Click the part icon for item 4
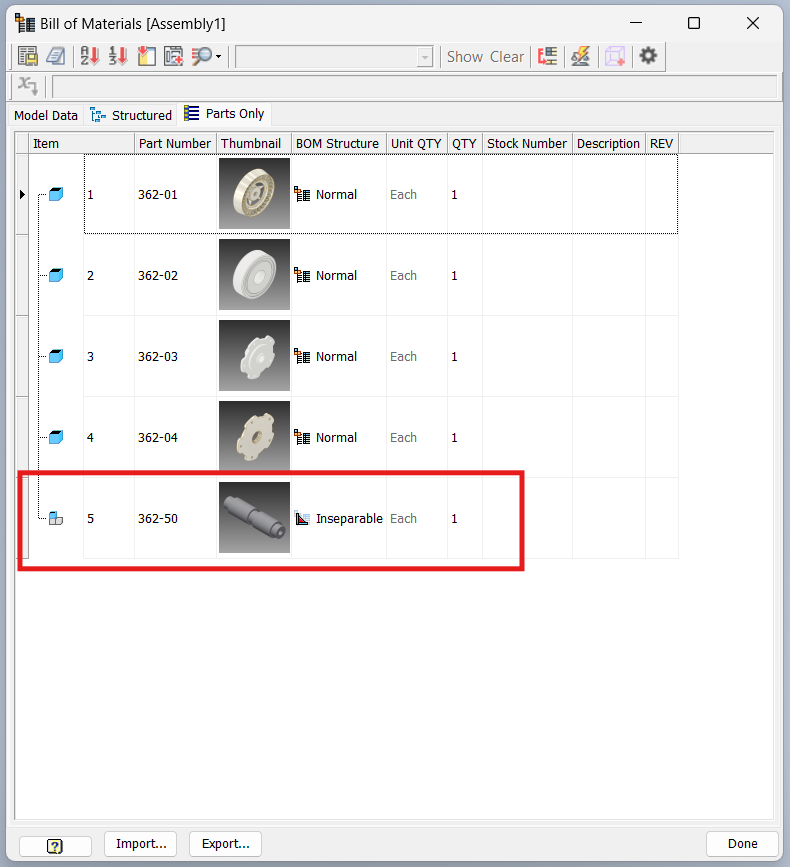790x867 pixels. coord(56,437)
